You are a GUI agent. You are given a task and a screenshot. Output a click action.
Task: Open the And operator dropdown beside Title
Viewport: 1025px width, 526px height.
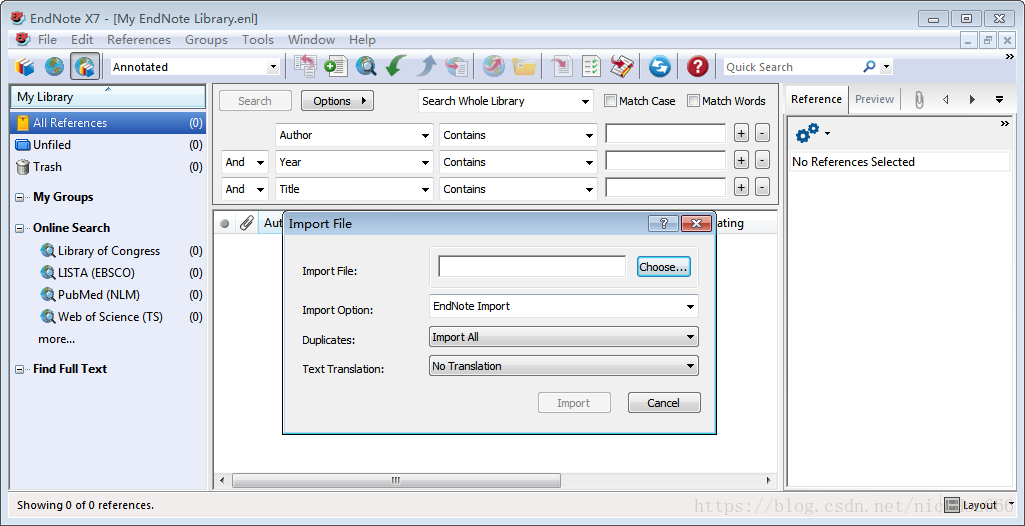point(245,189)
